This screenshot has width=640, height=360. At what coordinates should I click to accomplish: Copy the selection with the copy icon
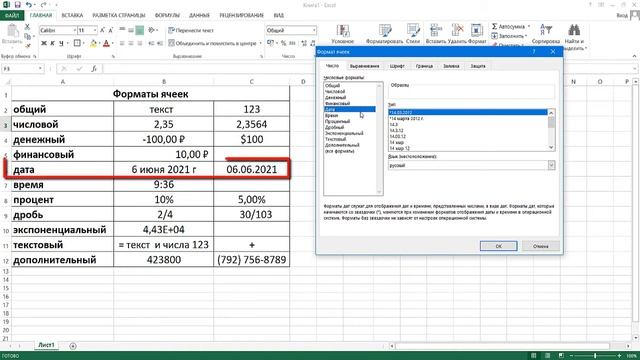27,36
